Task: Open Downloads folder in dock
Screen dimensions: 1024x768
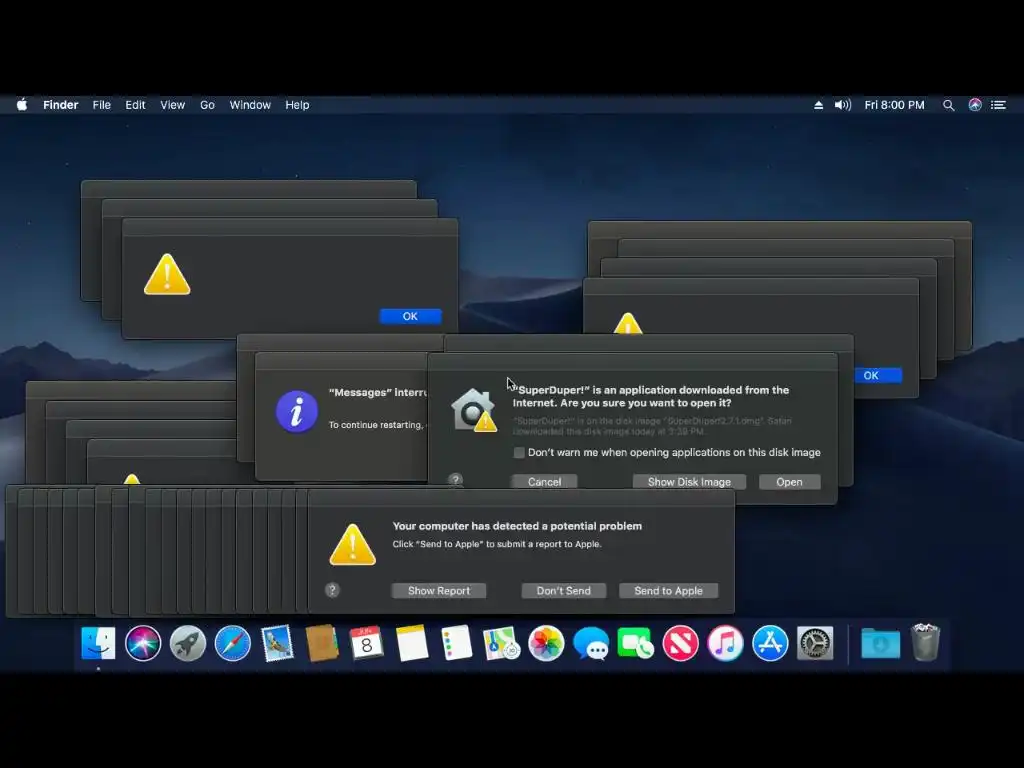Action: 880,643
